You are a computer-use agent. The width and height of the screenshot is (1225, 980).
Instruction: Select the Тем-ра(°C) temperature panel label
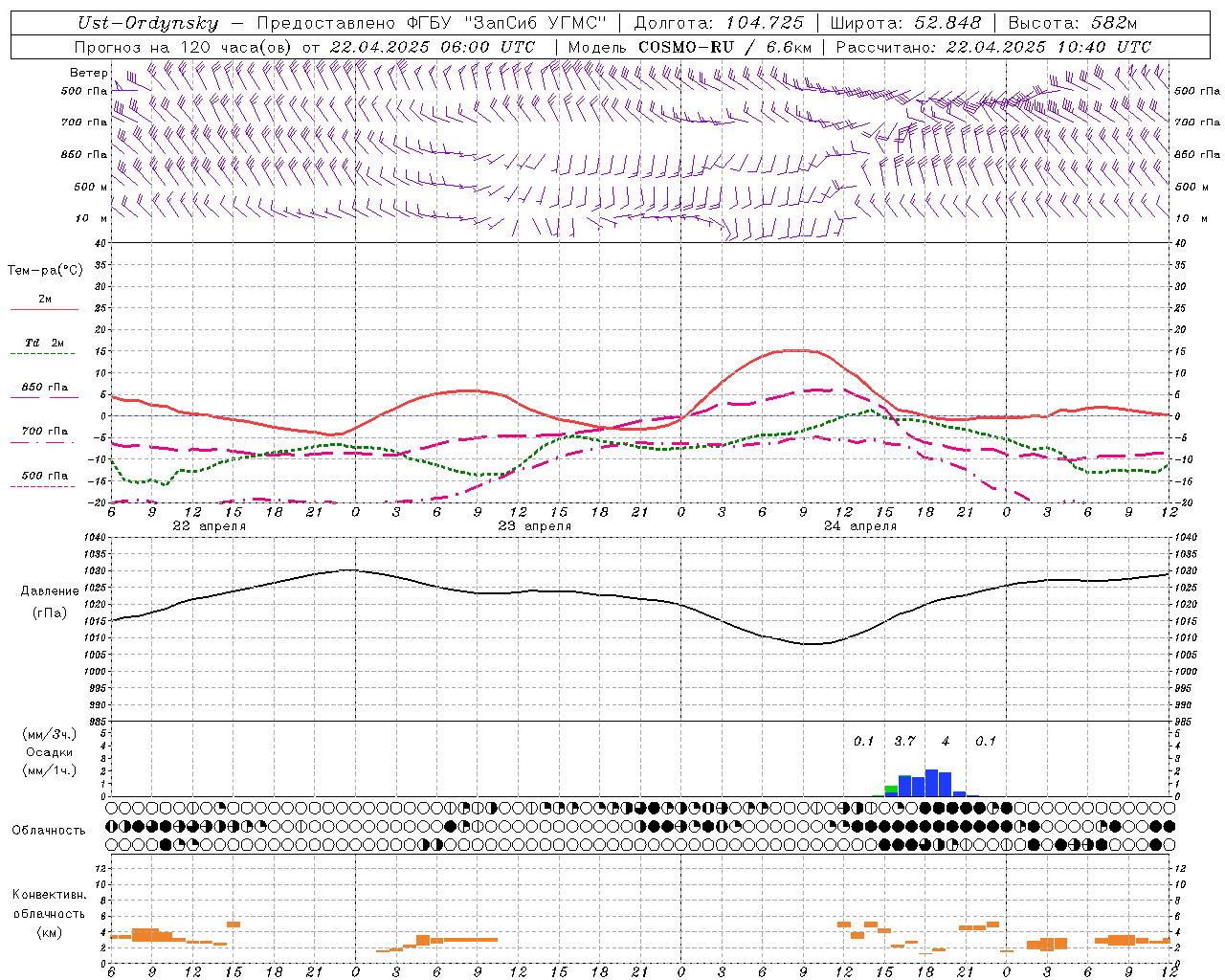click(x=45, y=271)
